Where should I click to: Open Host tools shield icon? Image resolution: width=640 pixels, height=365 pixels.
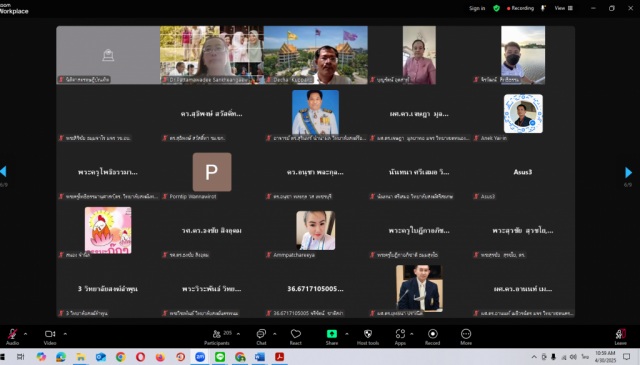click(x=368, y=337)
